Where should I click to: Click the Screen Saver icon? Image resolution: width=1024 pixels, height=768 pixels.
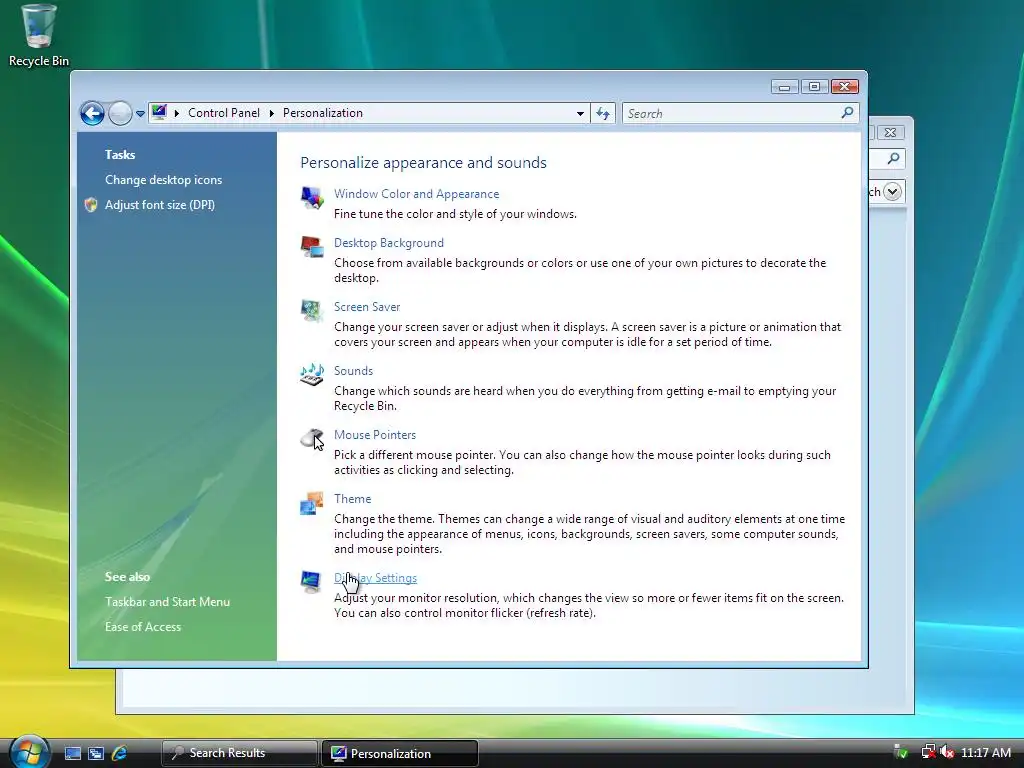coord(312,311)
